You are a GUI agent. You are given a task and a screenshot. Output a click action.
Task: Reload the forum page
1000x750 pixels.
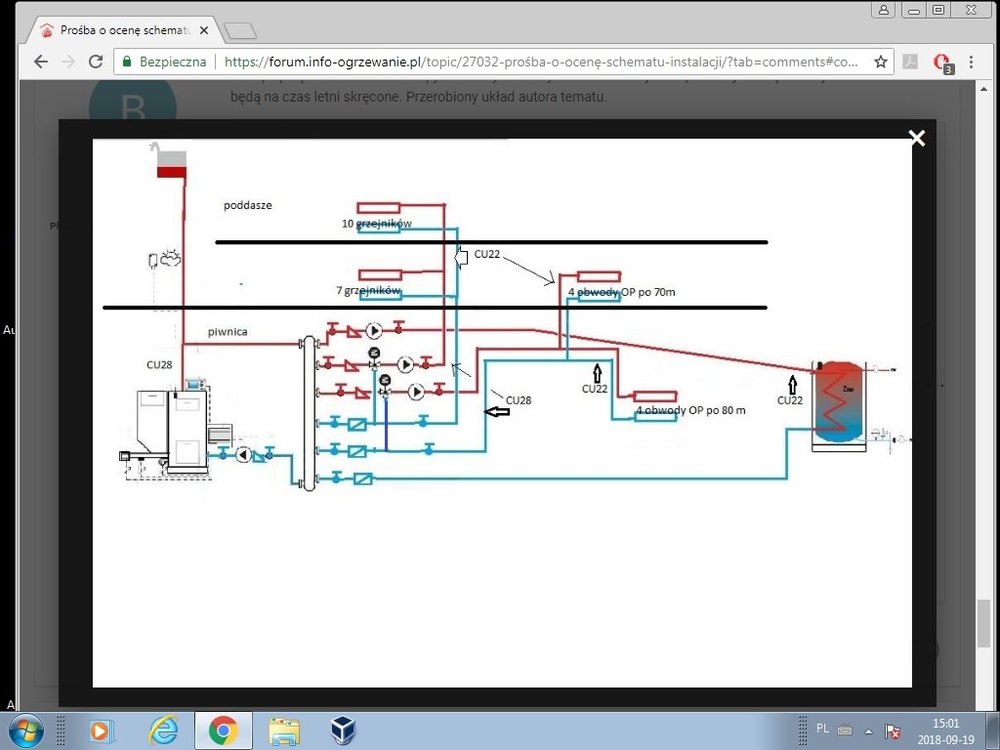tap(96, 62)
